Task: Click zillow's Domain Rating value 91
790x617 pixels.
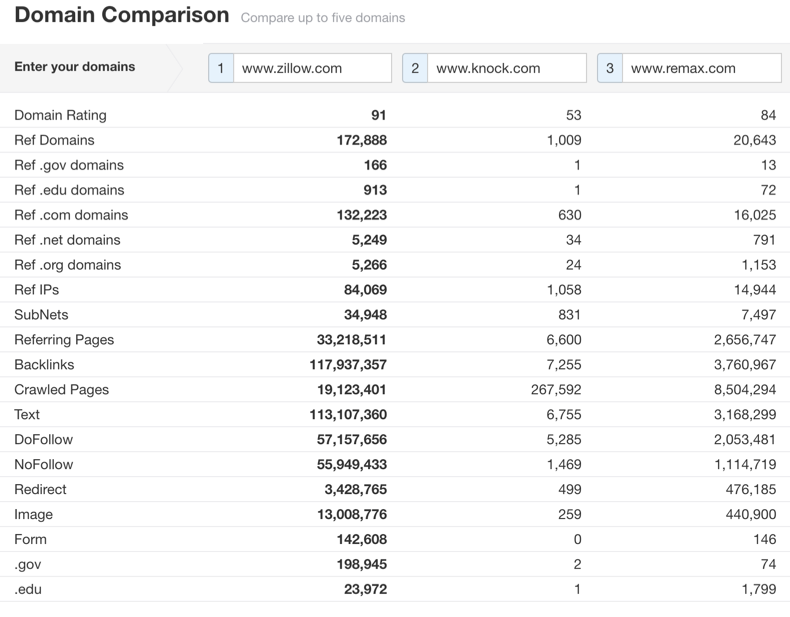Action: [x=378, y=115]
